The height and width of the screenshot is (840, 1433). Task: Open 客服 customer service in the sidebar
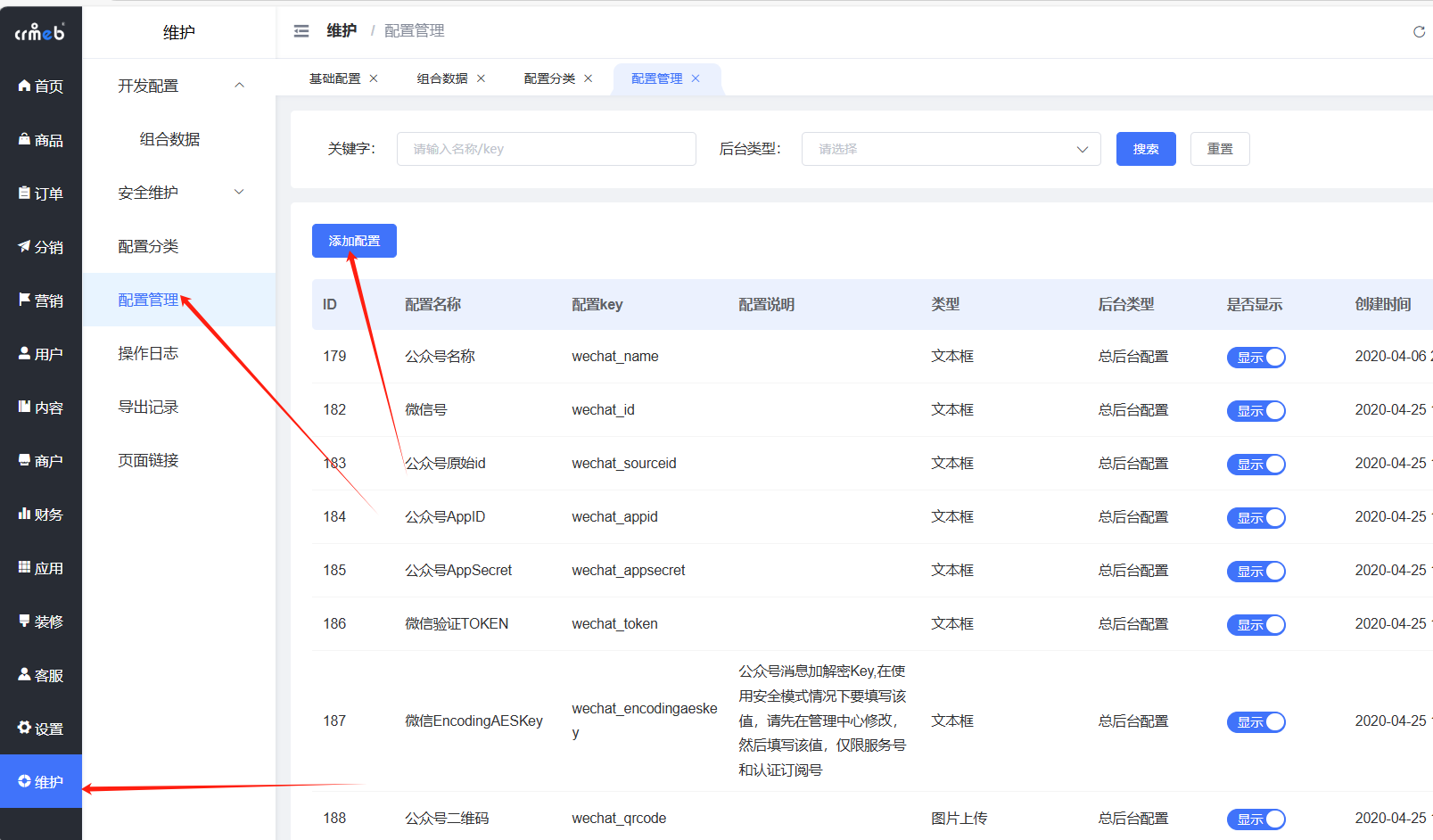(41, 675)
